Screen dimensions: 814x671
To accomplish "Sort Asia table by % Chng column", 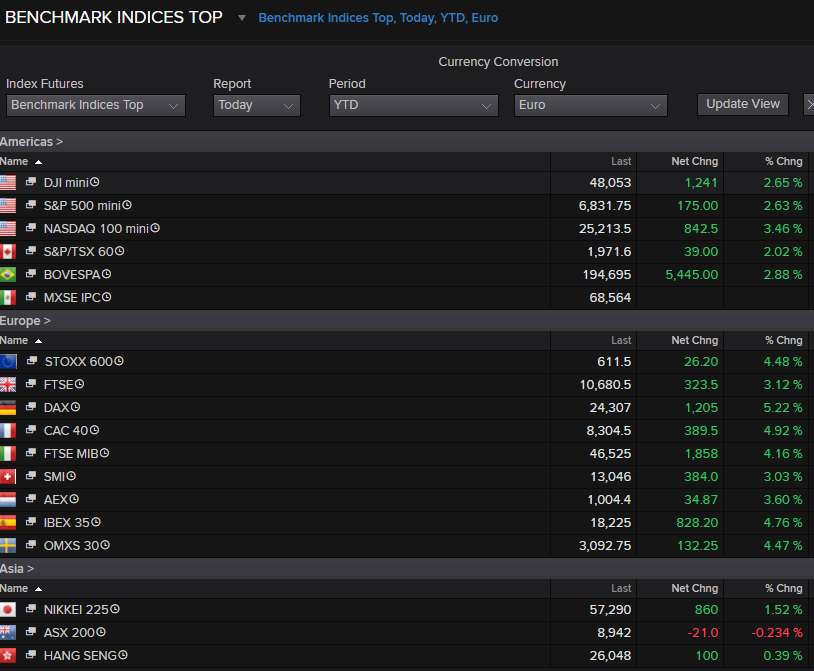I will 783,588.
